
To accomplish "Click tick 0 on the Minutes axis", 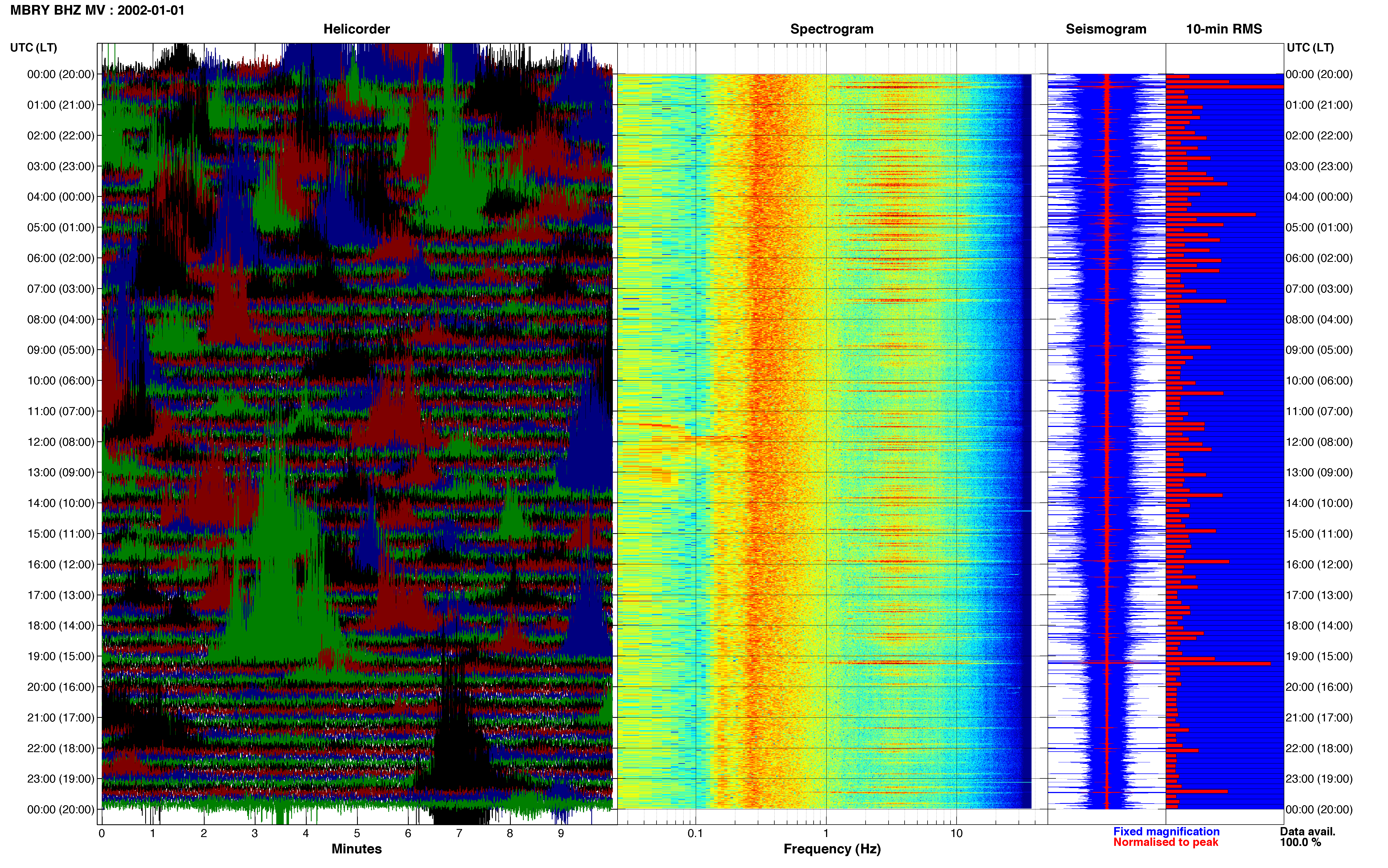I will pos(101,833).
